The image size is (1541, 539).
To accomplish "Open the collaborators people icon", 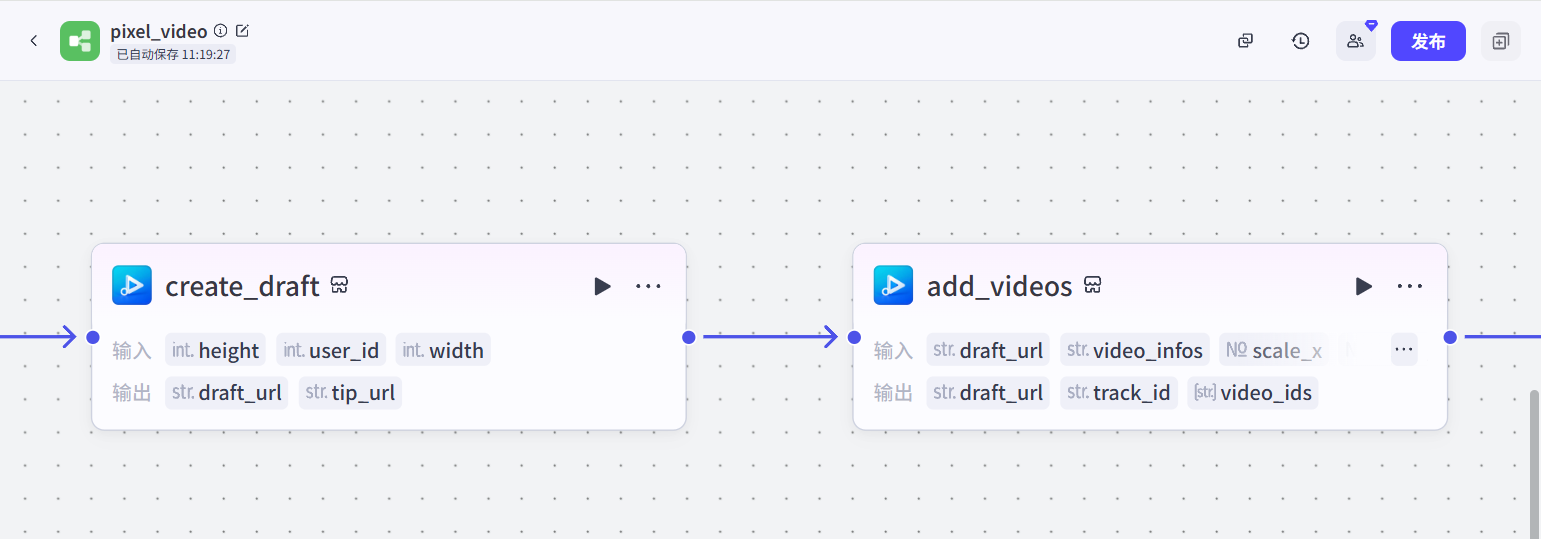I will [1356, 41].
